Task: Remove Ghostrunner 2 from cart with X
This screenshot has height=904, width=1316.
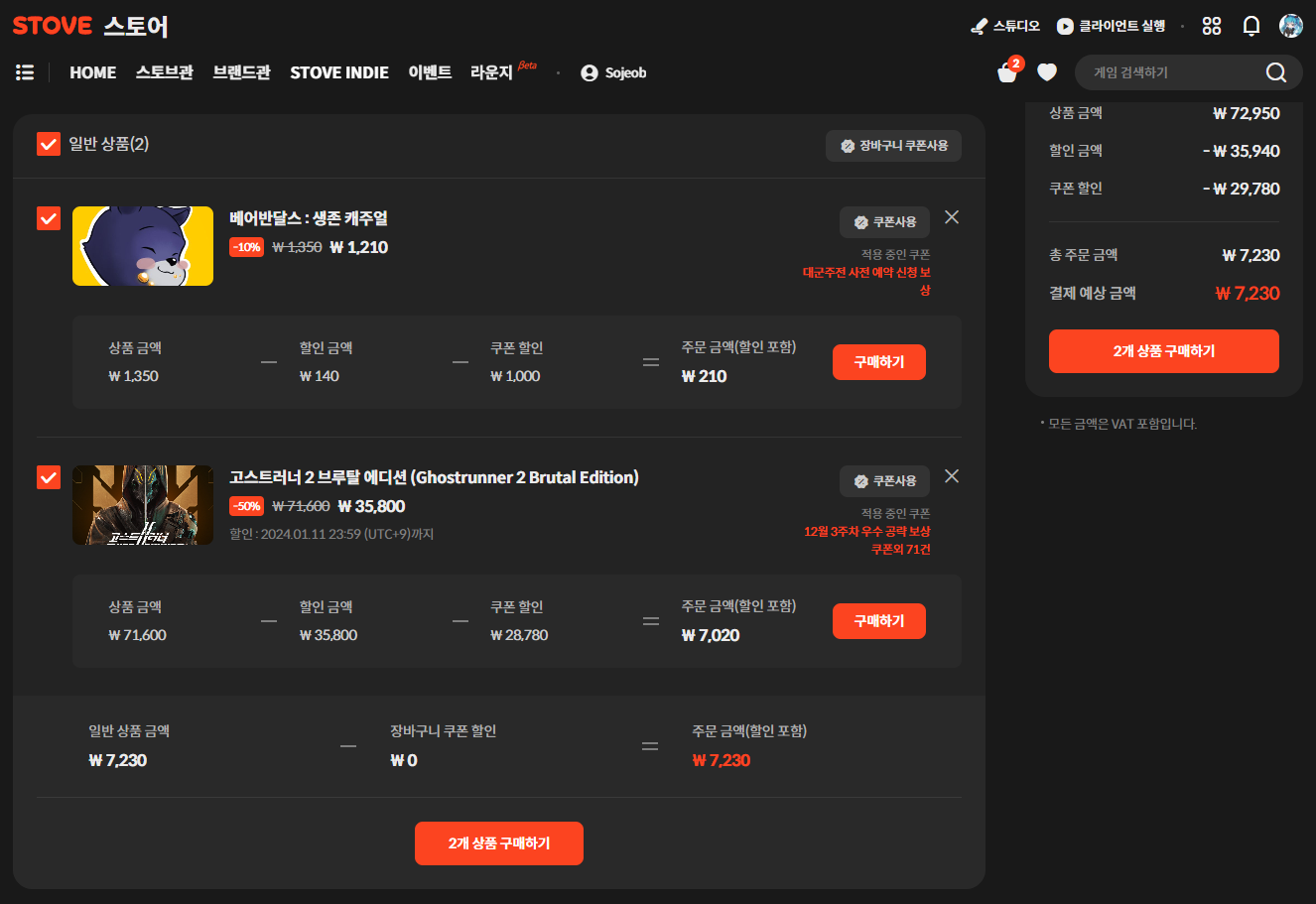Action: pos(952,476)
